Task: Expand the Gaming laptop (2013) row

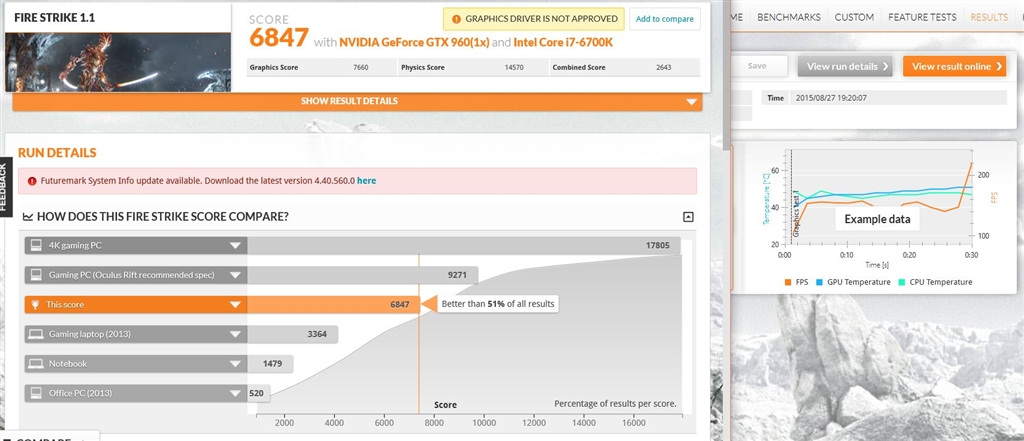Action: tap(235, 335)
